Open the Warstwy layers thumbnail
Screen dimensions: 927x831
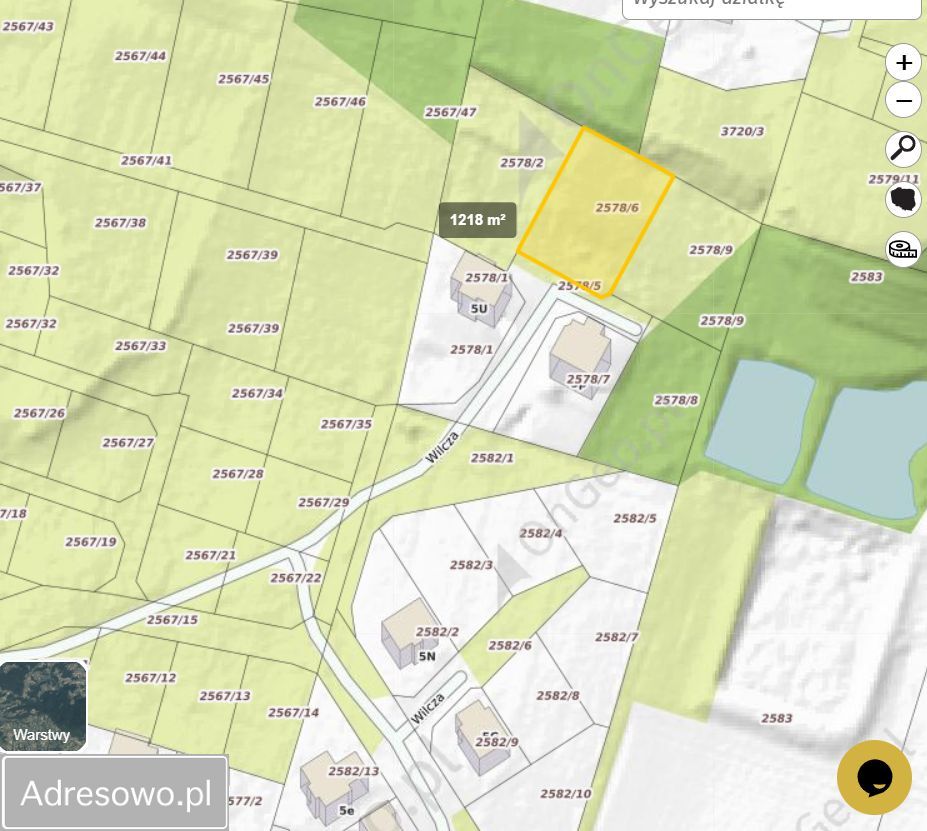(43, 706)
